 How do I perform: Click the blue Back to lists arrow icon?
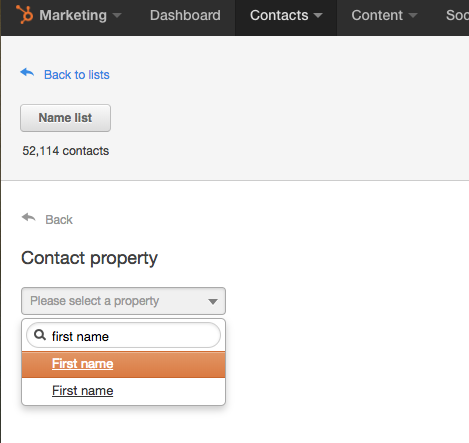coord(27,73)
